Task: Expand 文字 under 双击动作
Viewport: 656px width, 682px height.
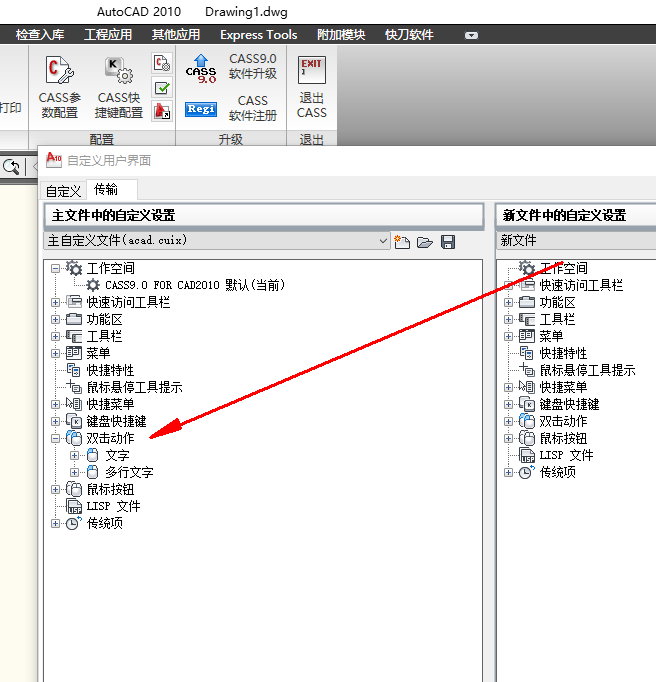Action: (74, 455)
